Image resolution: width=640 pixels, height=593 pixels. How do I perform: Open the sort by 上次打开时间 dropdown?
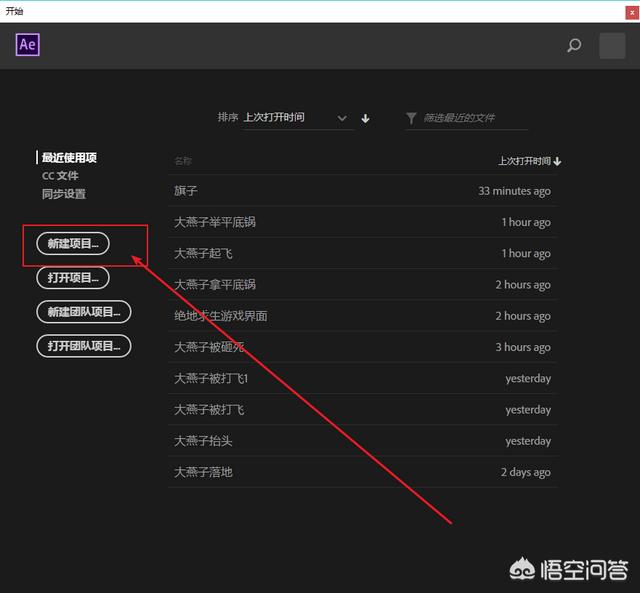[298, 117]
